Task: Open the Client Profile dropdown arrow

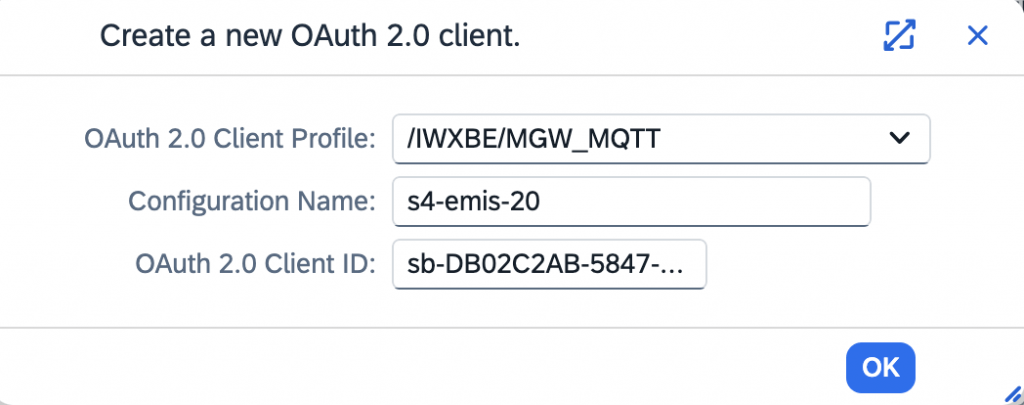Action: [900, 138]
